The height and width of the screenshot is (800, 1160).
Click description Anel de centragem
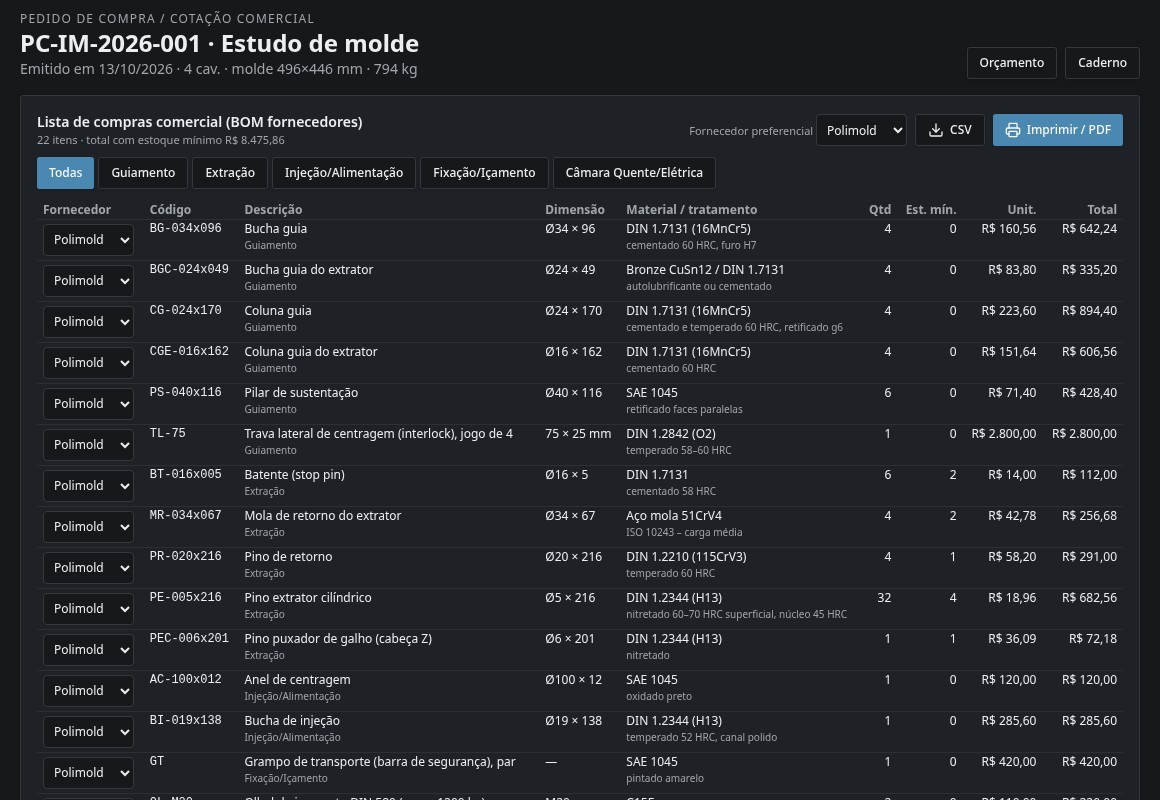tap(297, 679)
